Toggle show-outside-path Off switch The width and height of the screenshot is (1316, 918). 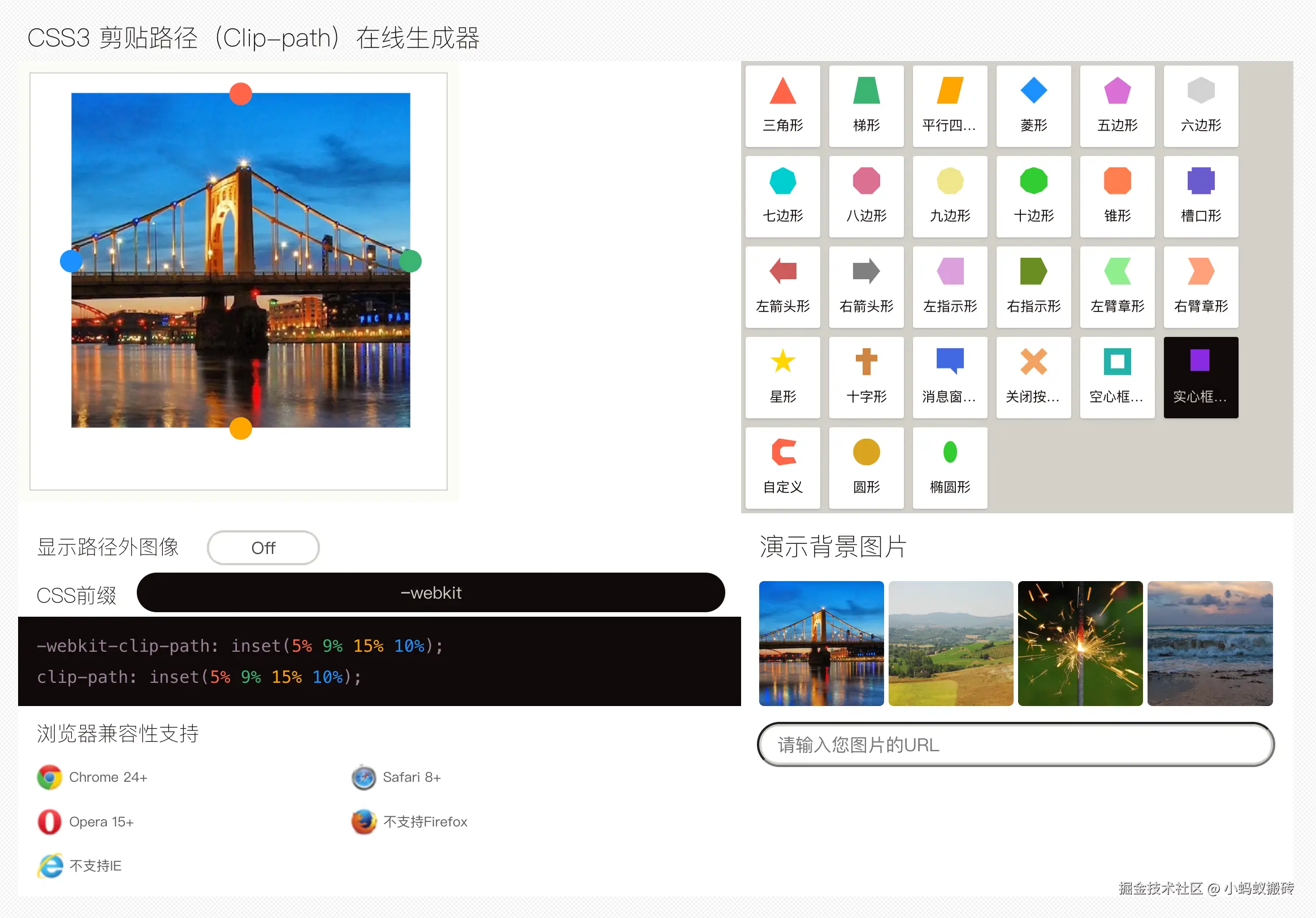263,548
